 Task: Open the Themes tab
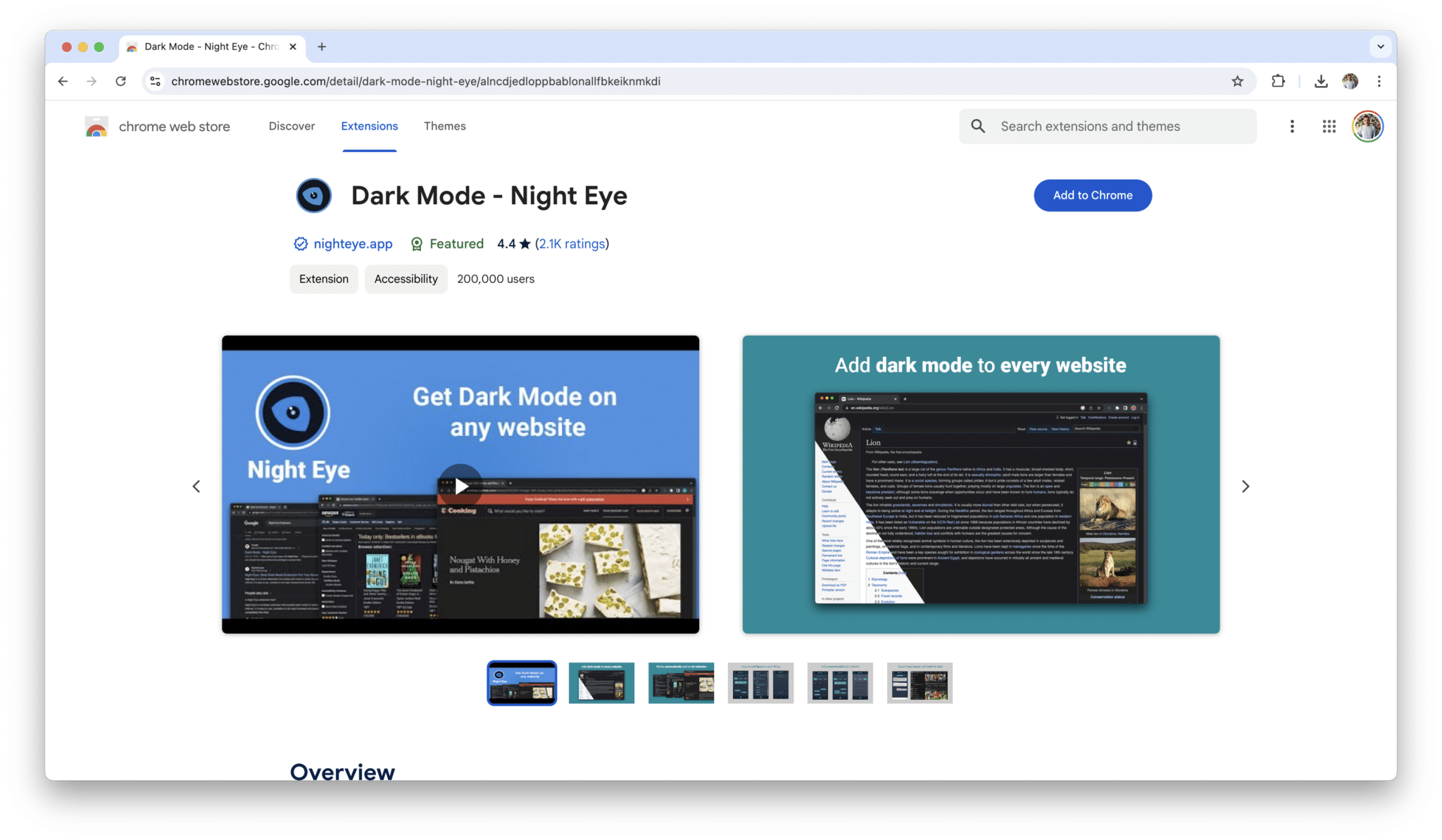[x=445, y=126]
